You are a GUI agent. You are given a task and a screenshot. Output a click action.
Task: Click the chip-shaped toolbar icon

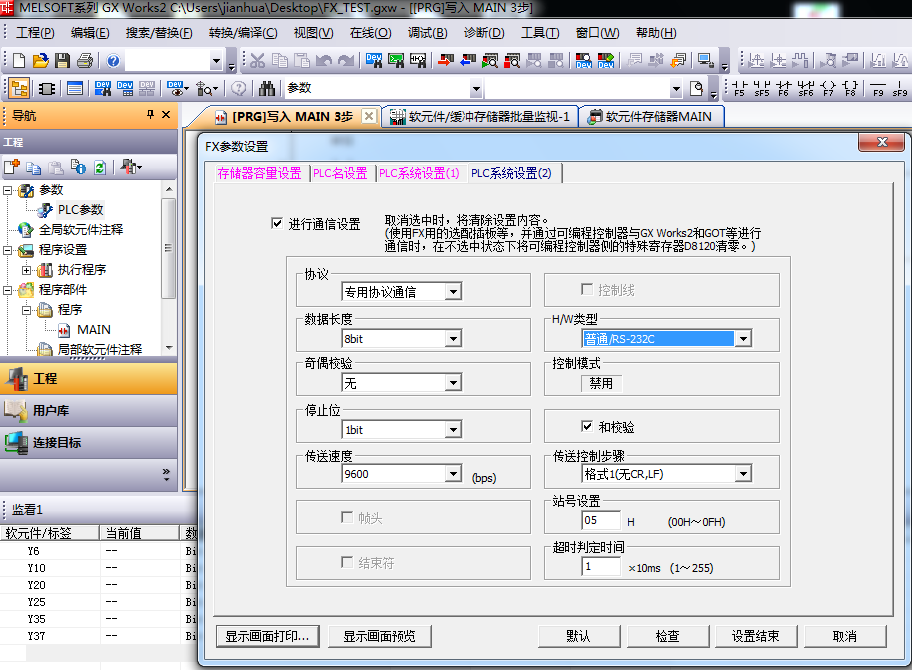(47, 88)
